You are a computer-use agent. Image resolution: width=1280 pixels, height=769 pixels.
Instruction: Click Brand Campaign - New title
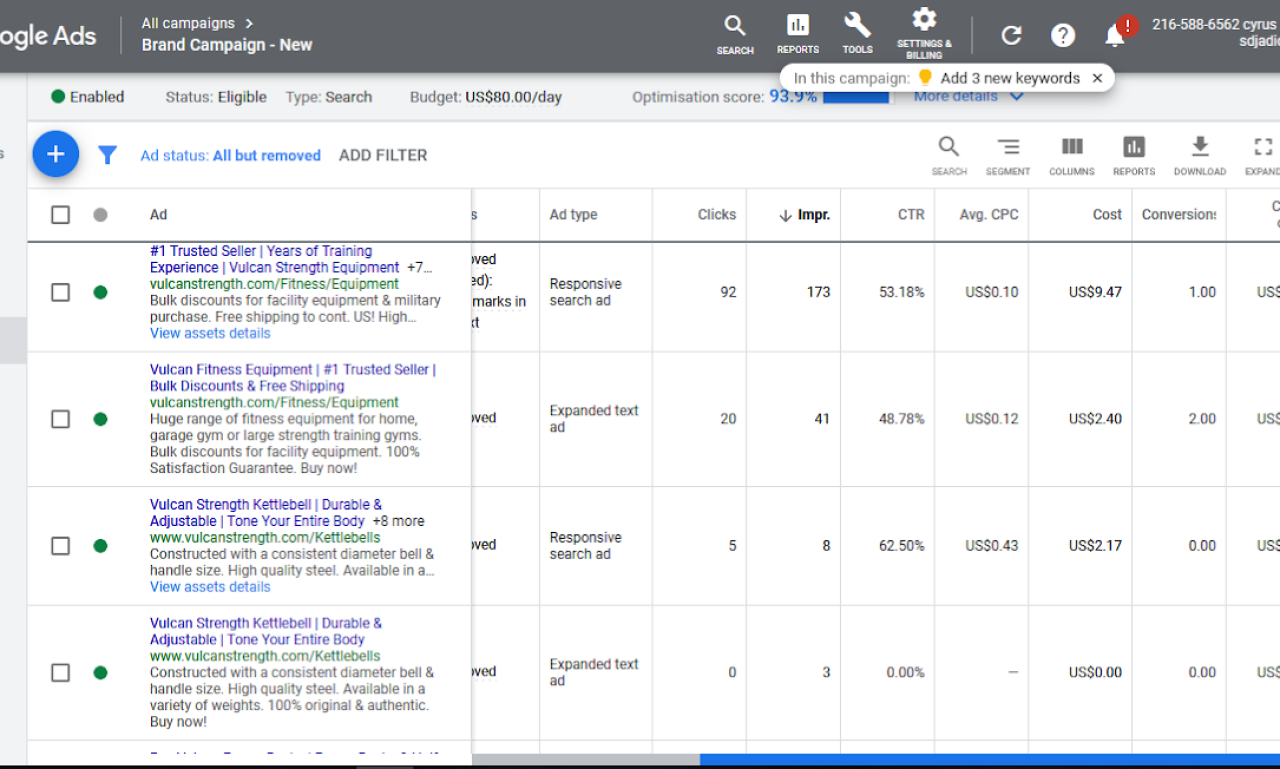[x=227, y=45]
